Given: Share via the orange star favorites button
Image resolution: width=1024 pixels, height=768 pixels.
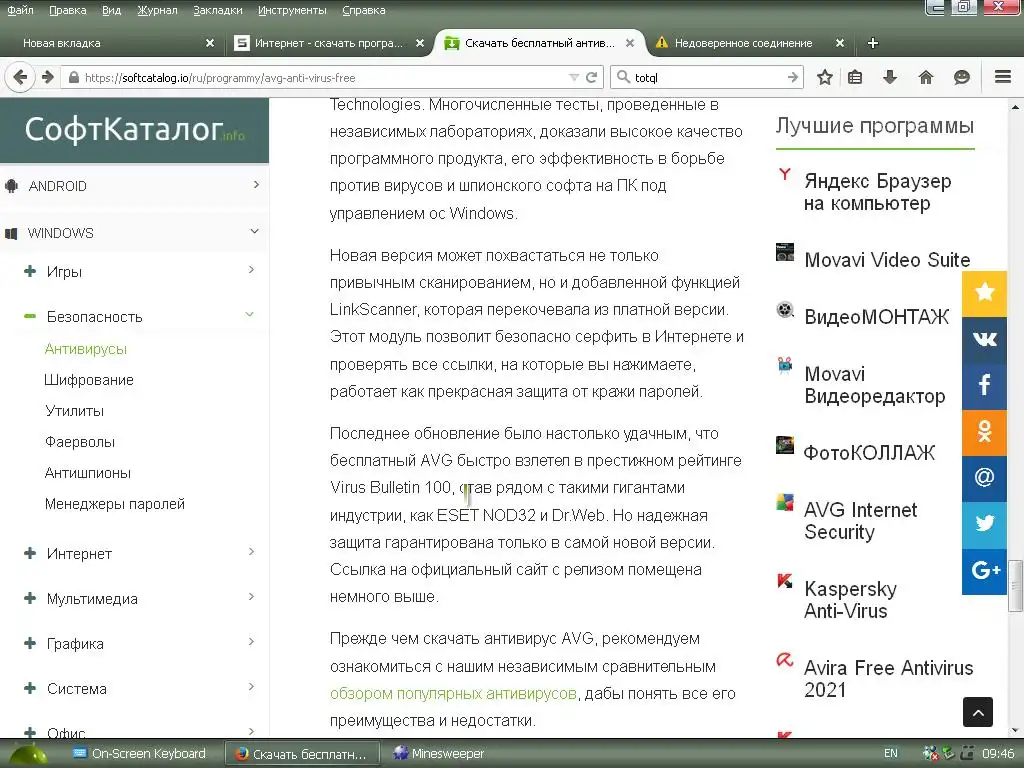Looking at the screenshot, I should 984,292.
